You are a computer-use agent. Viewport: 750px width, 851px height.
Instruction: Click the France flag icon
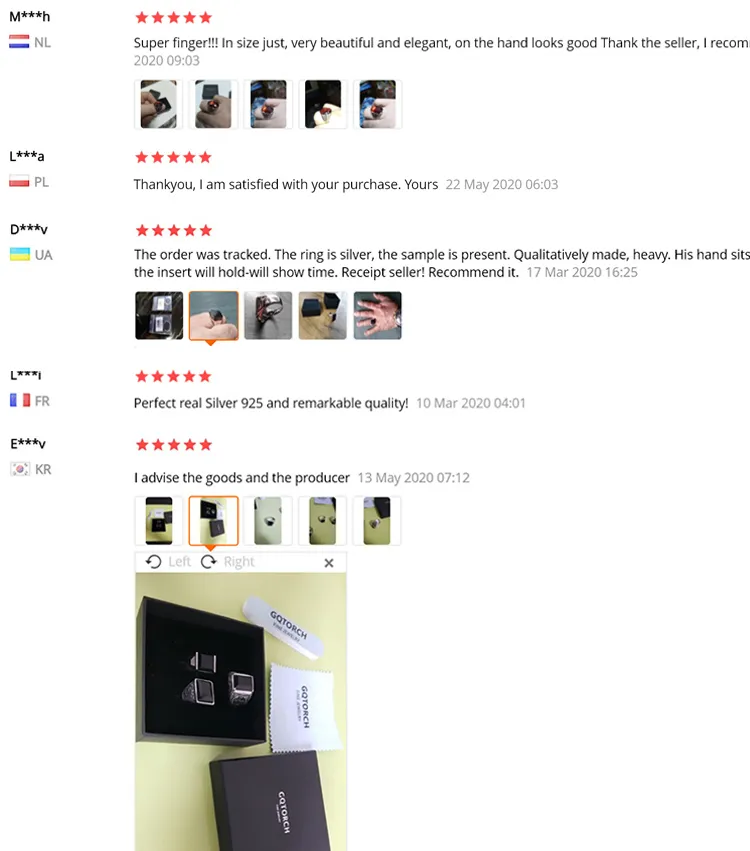pos(20,401)
